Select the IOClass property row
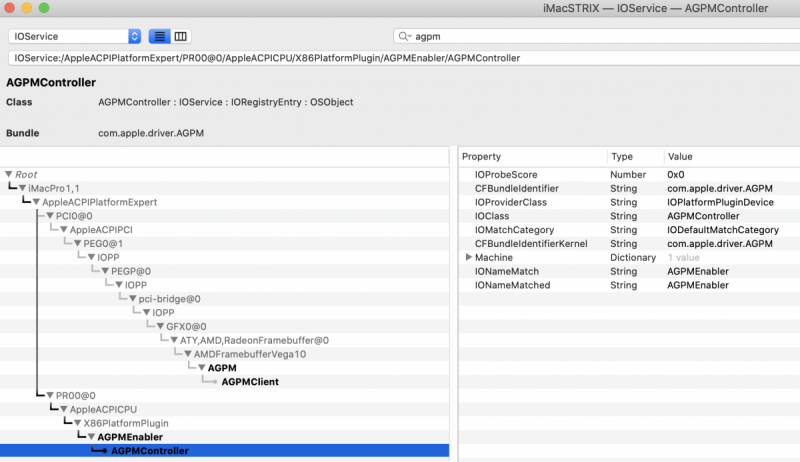 [x=629, y=216]
